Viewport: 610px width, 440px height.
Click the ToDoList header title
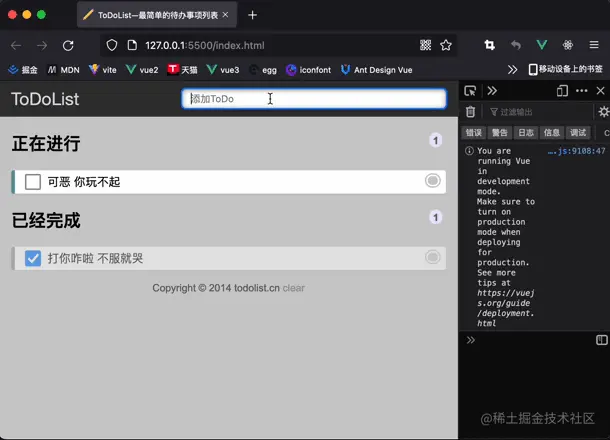tap(45, 99)
